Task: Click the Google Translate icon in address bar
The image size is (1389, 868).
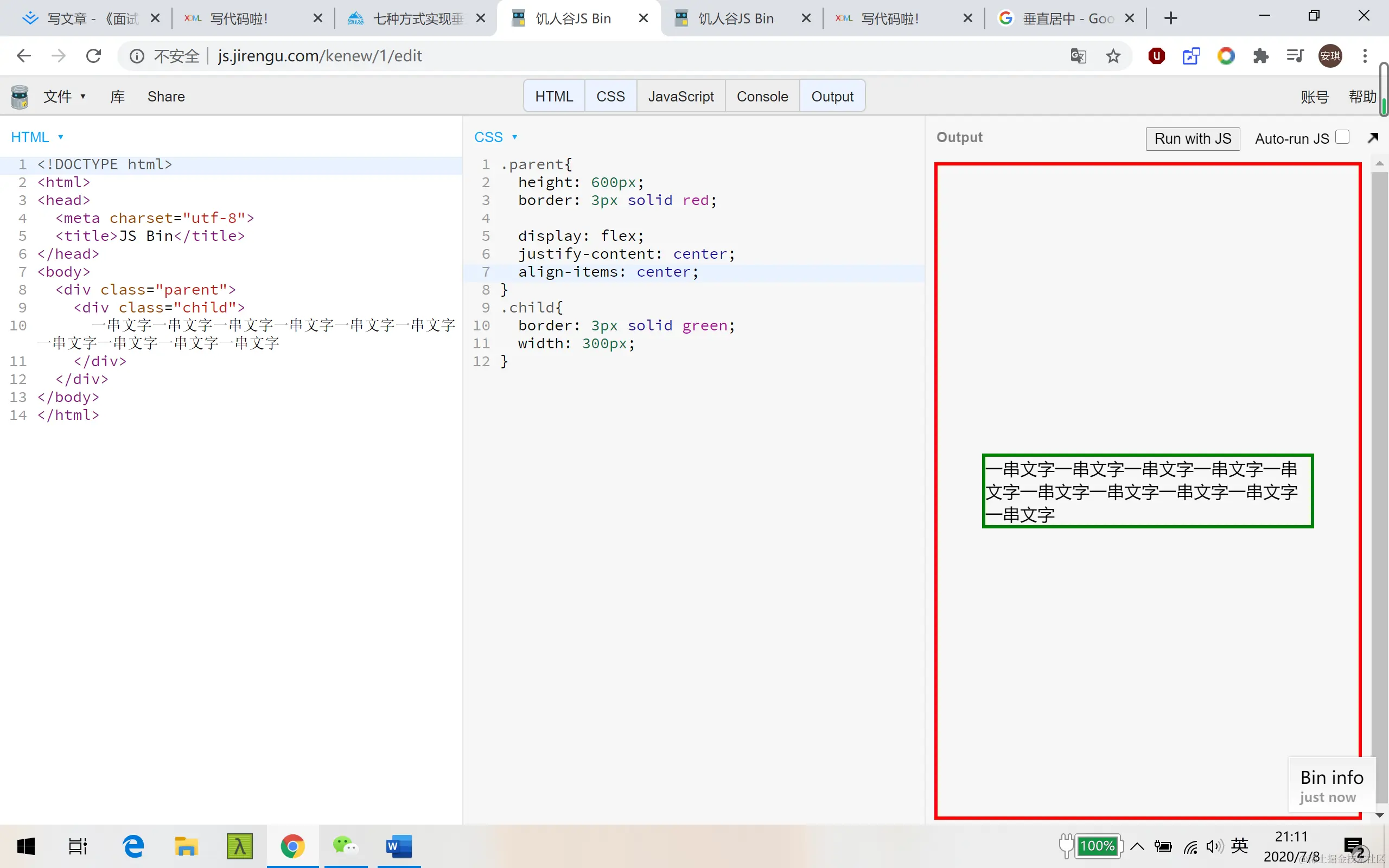Action: coord(1078,56)
